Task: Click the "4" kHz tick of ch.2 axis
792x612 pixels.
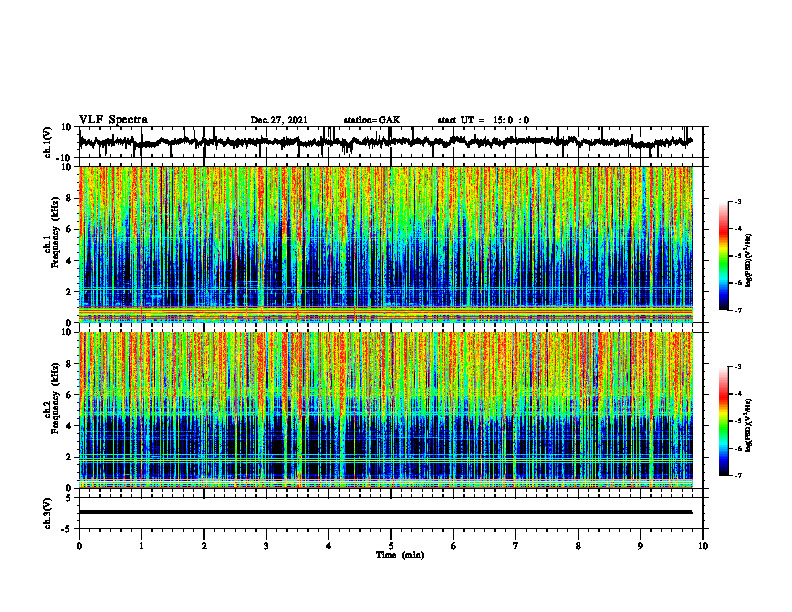Action: (x=70, y=426)
